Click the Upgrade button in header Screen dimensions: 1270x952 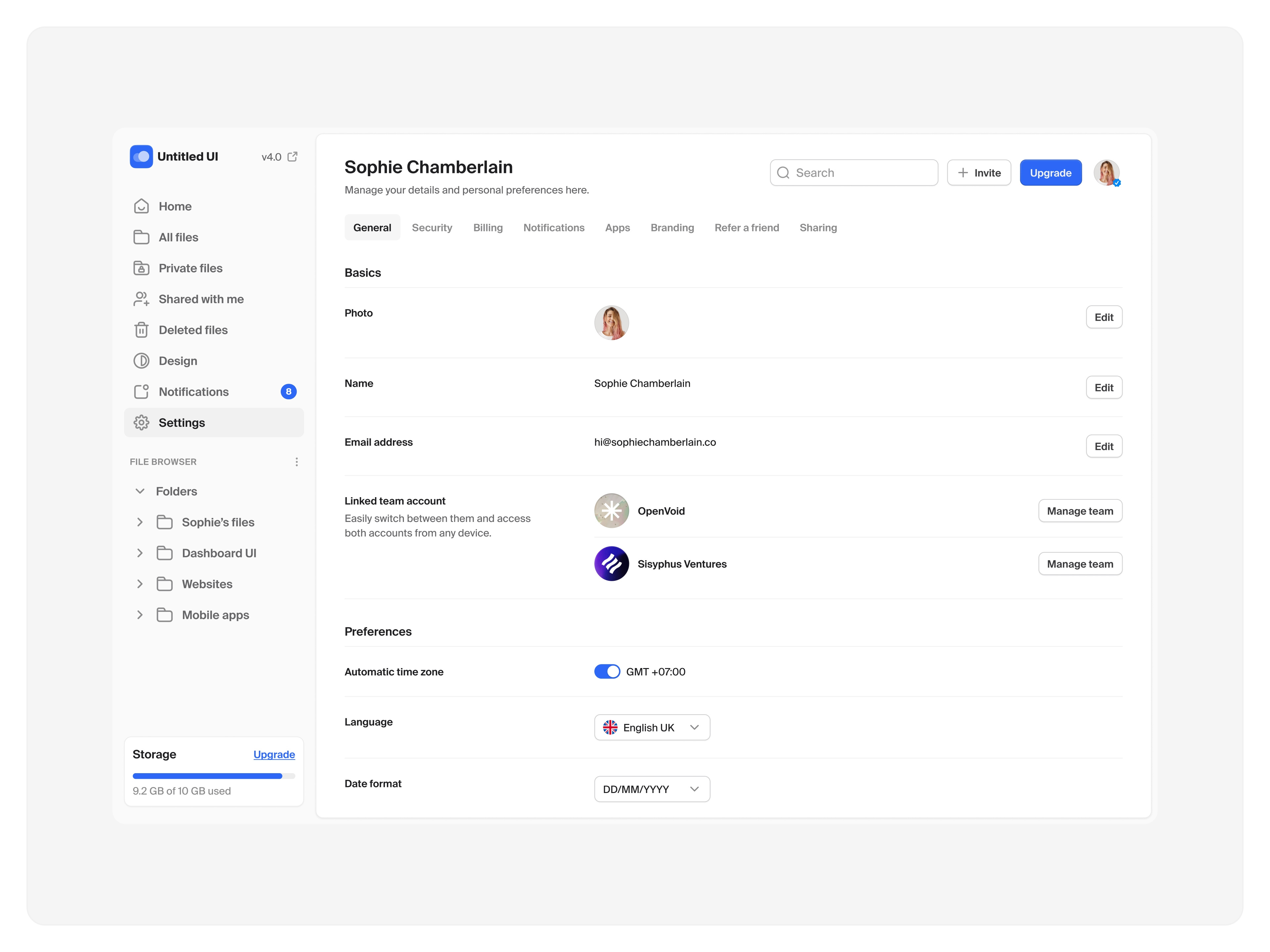click(x=1051, y=173)
